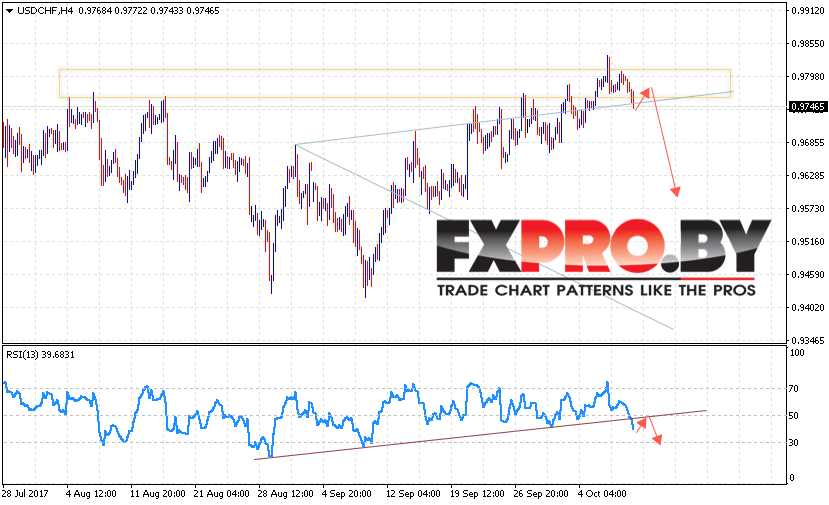Click the 0.94590 price scale label
This screenshot has width=829, height=505.
coord(808,274)
